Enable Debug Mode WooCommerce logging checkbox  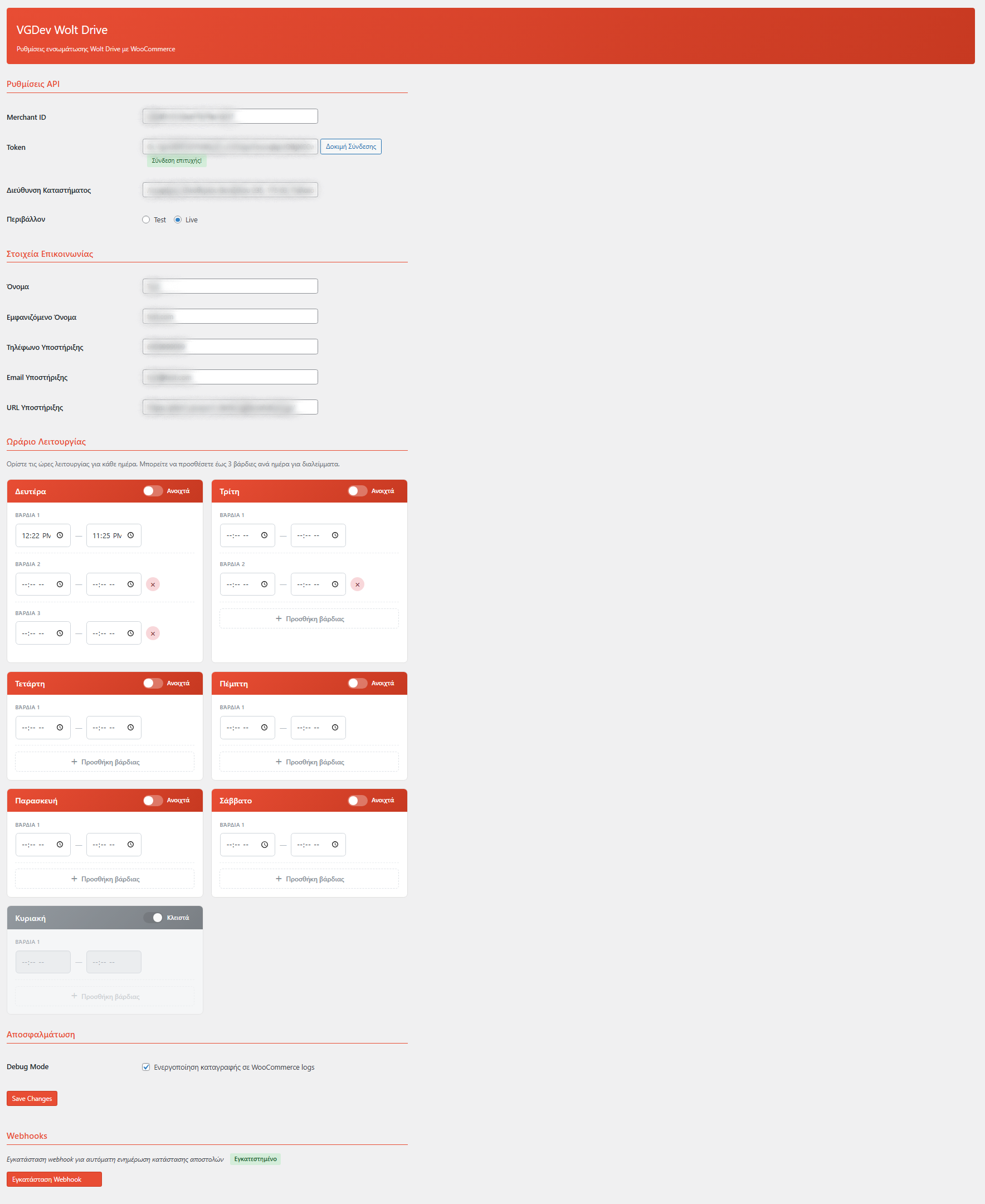[x=146, y=1067]
